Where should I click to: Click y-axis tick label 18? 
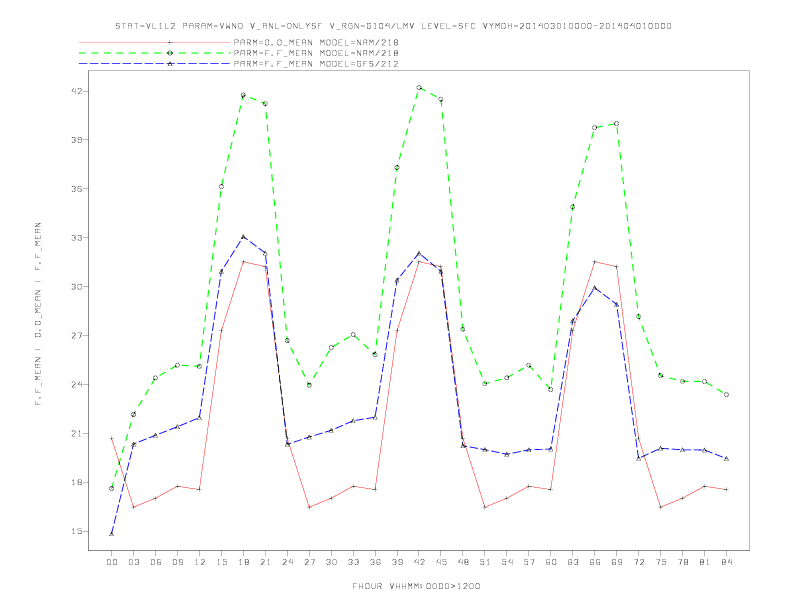click(77, 482)
